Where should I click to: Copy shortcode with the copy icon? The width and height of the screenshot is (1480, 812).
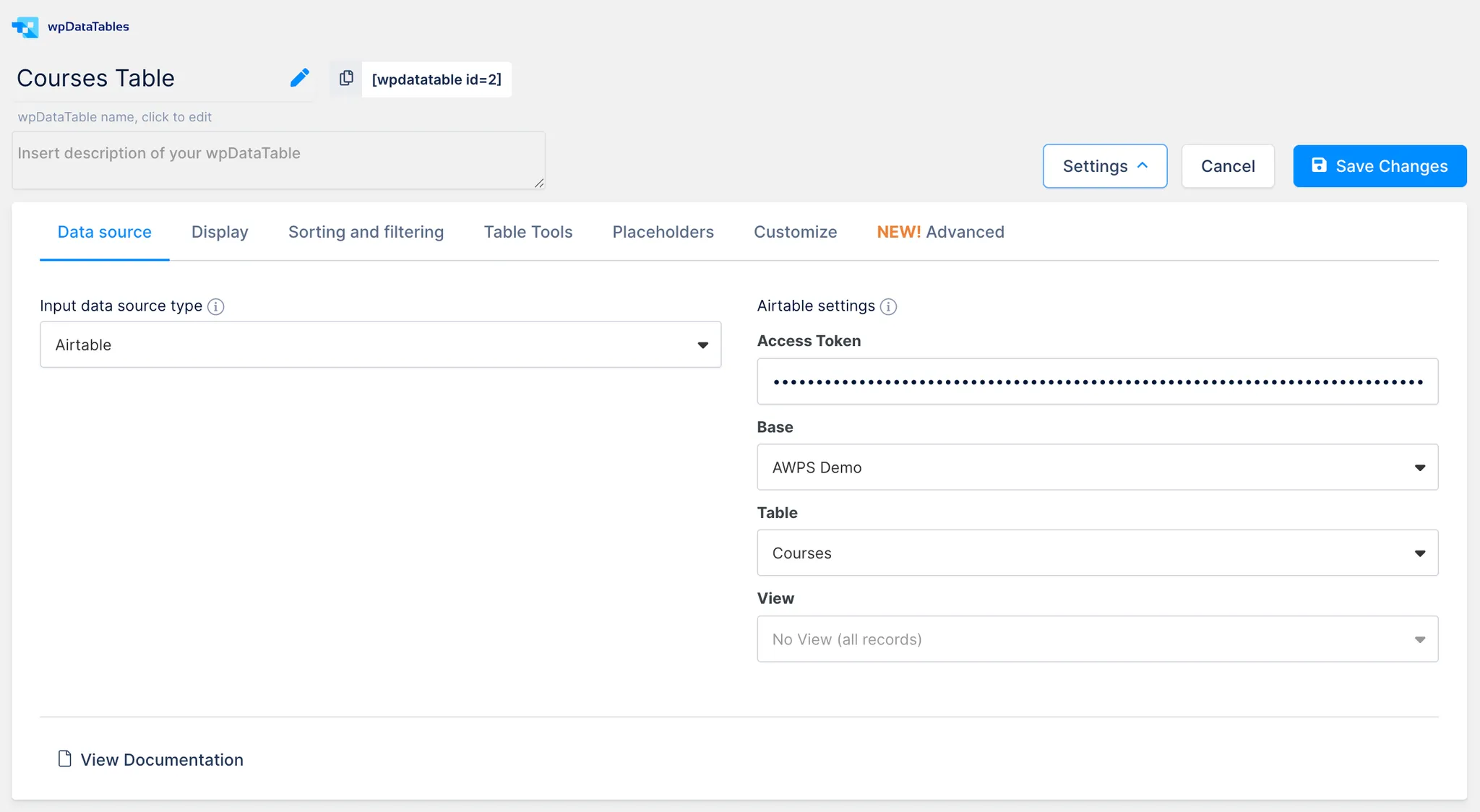click(346, 78)
